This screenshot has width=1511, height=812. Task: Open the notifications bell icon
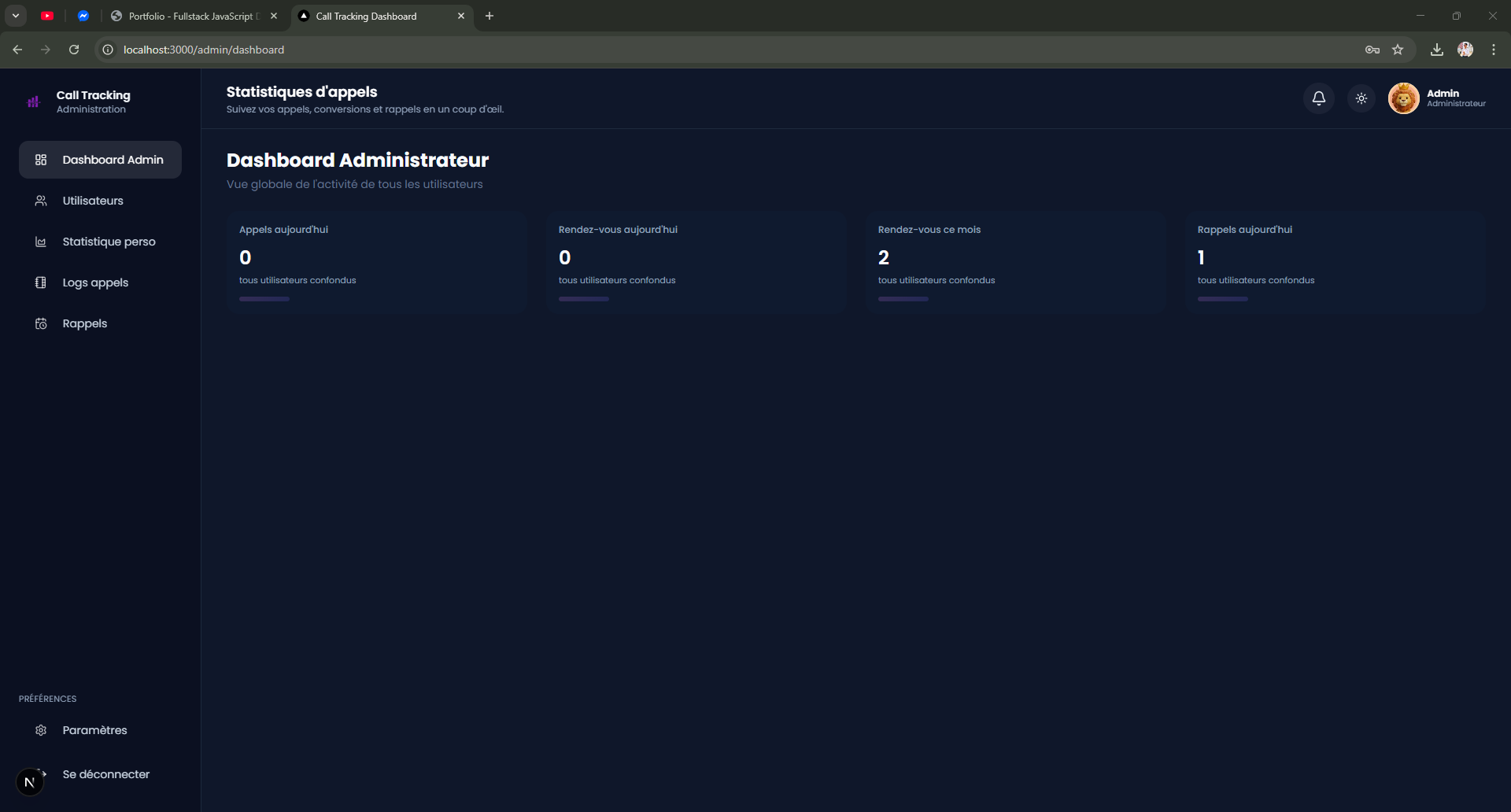(x=1318, y=98)
